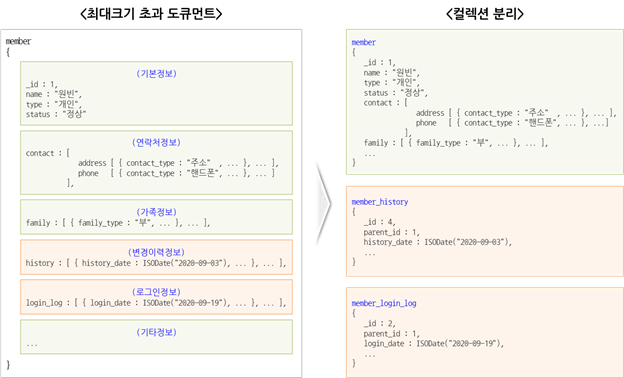Click the login_log array line on left
The width and height of the screenshot is (624, 378).
(156, 303)
